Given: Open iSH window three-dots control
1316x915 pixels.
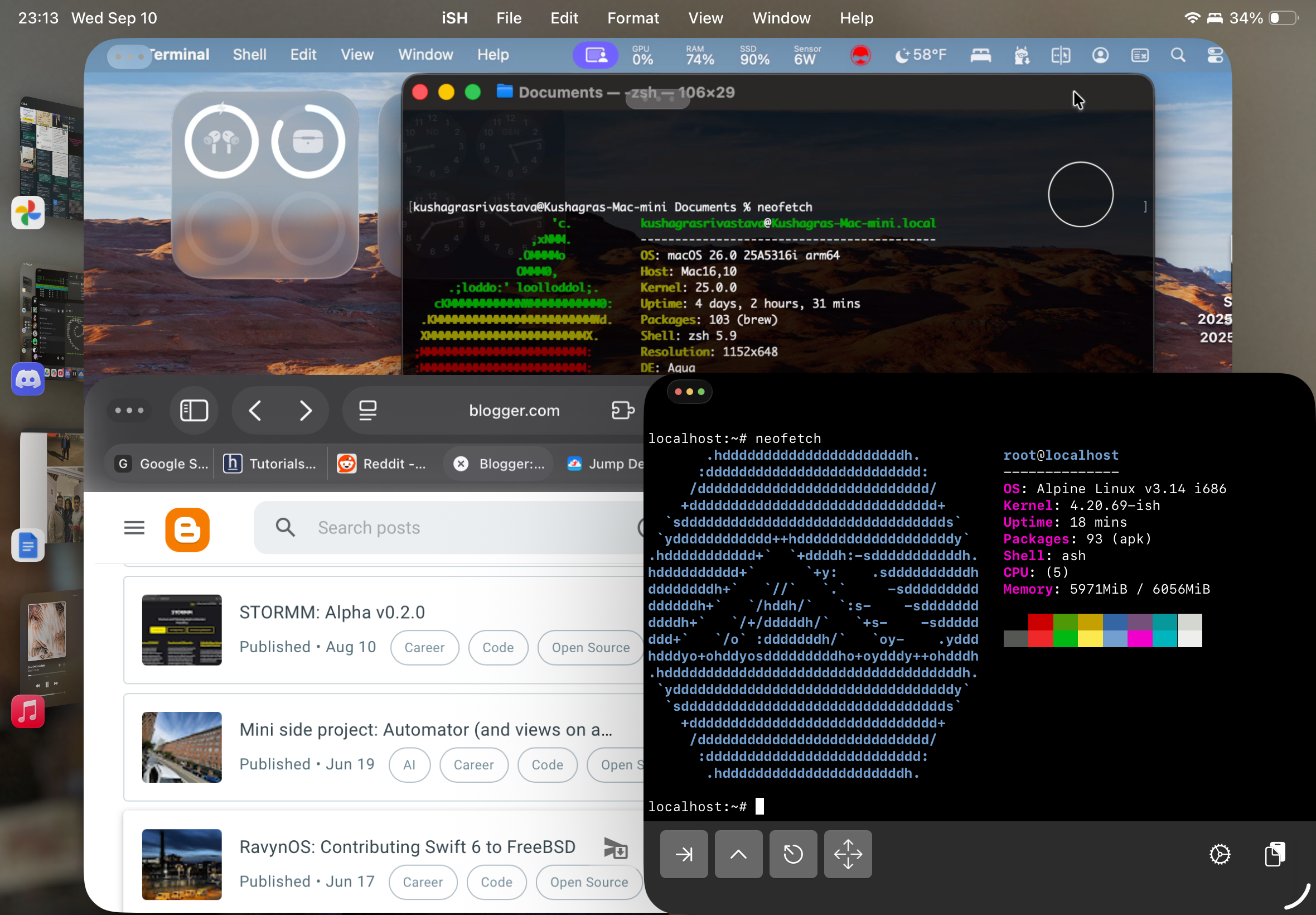Looking at the screenshot, I should tap(689, 392).
